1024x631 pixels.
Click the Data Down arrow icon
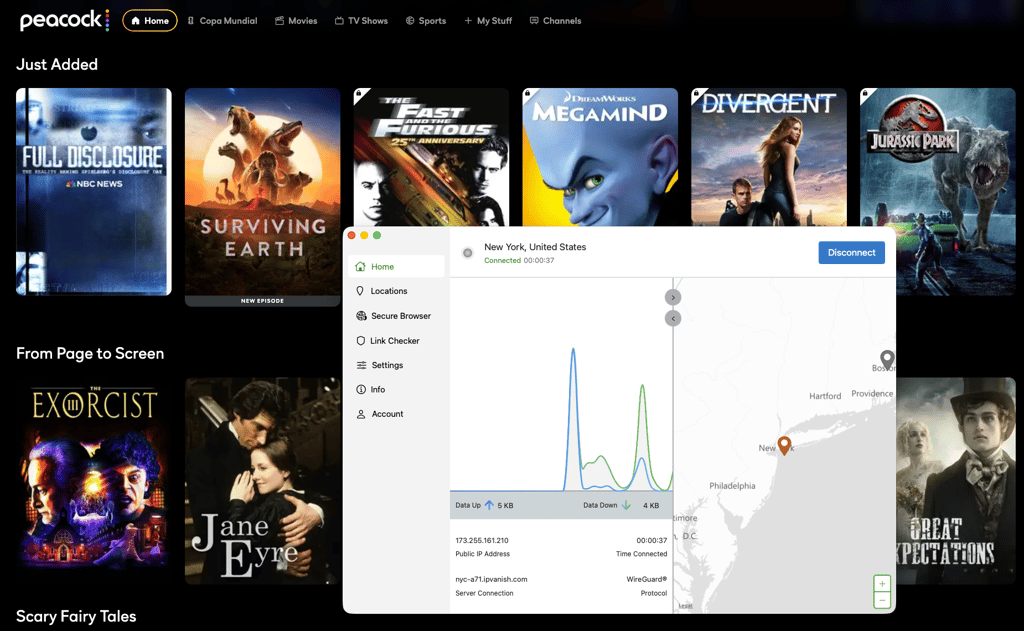tap(626, 506)
